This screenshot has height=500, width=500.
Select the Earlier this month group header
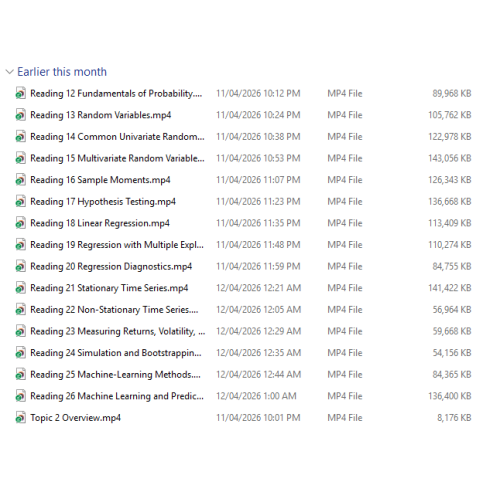(62, 72)
